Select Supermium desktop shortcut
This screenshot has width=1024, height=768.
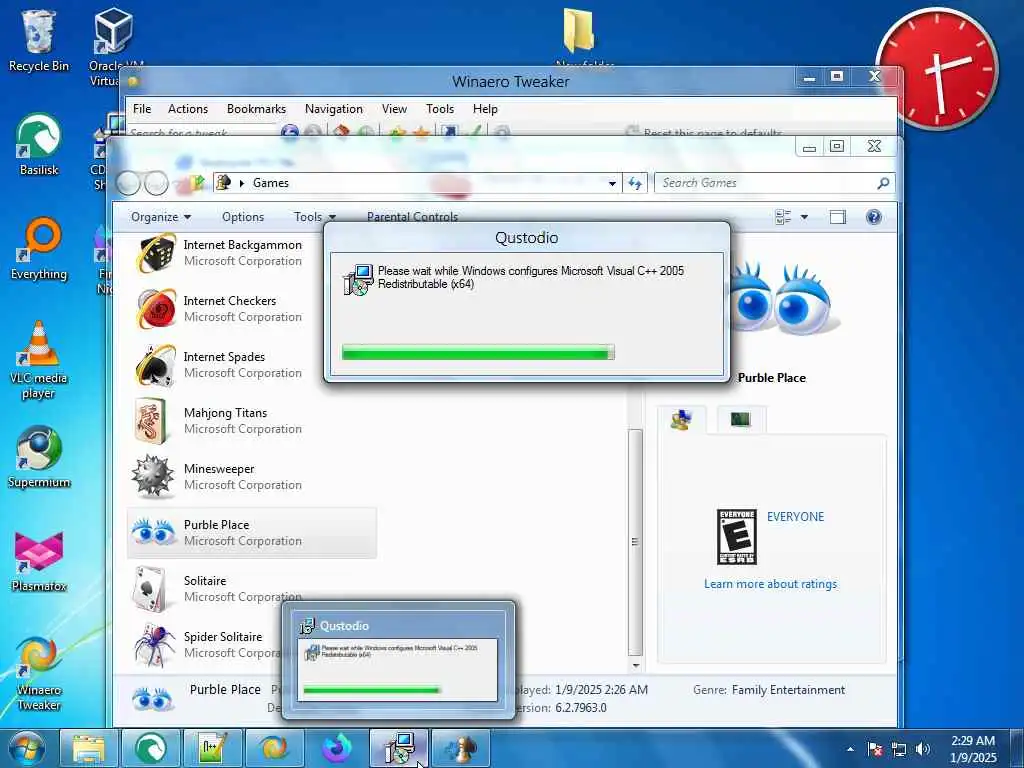[39, 457]
